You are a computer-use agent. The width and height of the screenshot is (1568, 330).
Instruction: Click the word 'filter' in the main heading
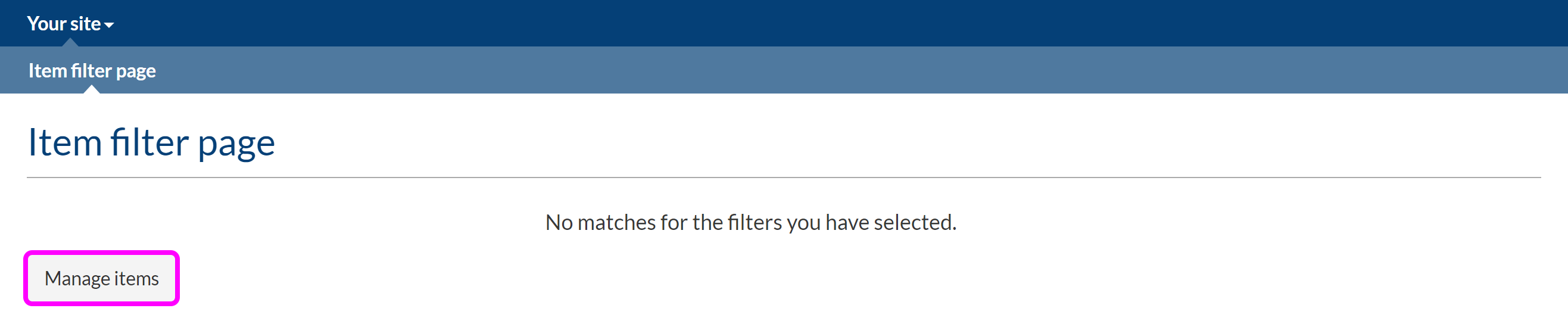pyautogui.click(x=149, y=142)
